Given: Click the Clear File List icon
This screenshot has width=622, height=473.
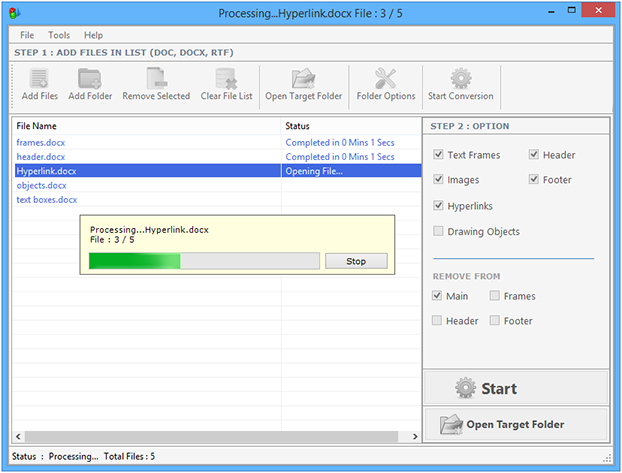Looking at the screenshot, I should (x=226, y=79).
